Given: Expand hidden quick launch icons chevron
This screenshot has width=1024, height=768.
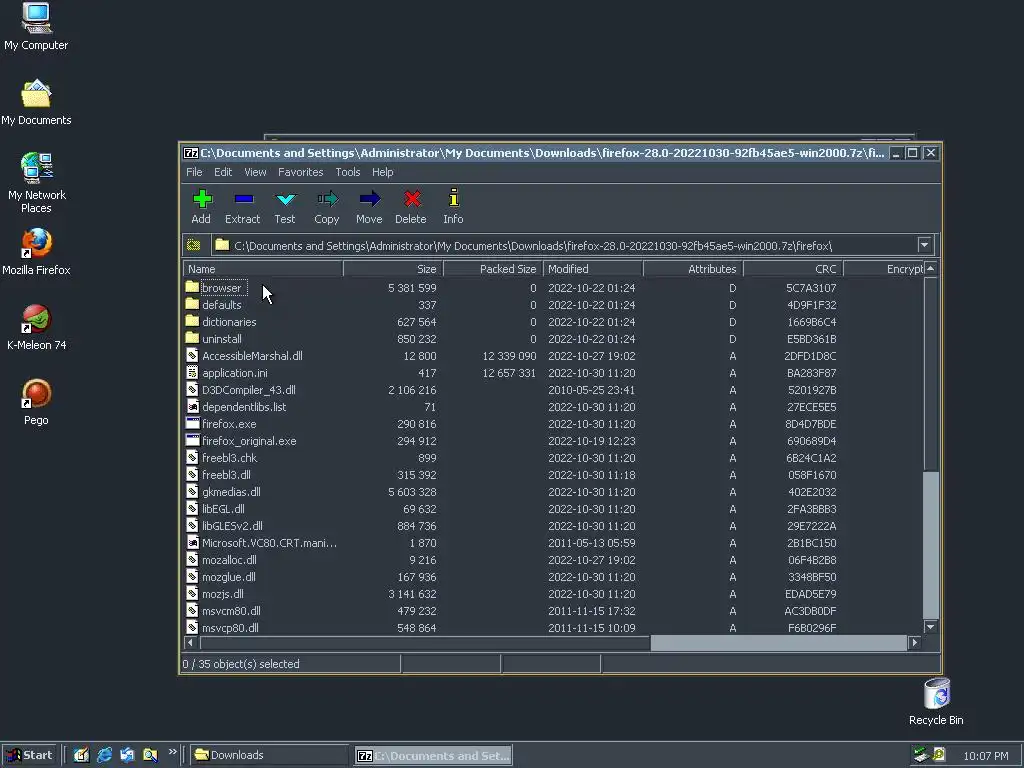Looking at the screenshot, I should pos(172,752).
